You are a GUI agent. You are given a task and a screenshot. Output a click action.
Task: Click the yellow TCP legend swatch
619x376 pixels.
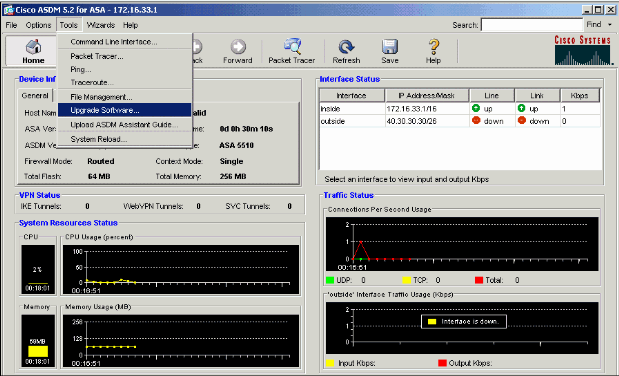[407, 280]
